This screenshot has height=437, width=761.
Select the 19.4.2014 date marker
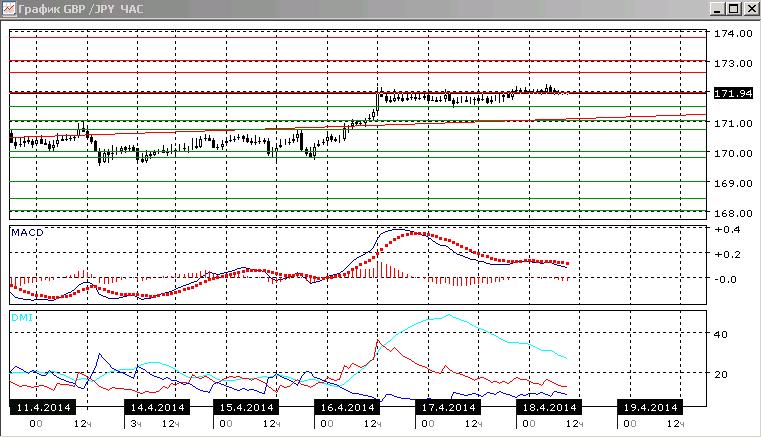click(650, 407)
